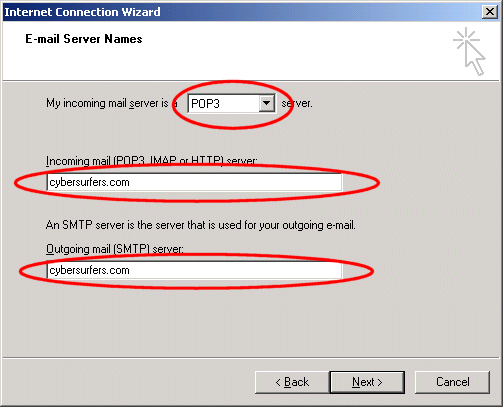Image resolution: width=503 pixels, height=407 pixels.
Task: Click the Outgoing mail (SMTP) server label
Action: (115, 249)
